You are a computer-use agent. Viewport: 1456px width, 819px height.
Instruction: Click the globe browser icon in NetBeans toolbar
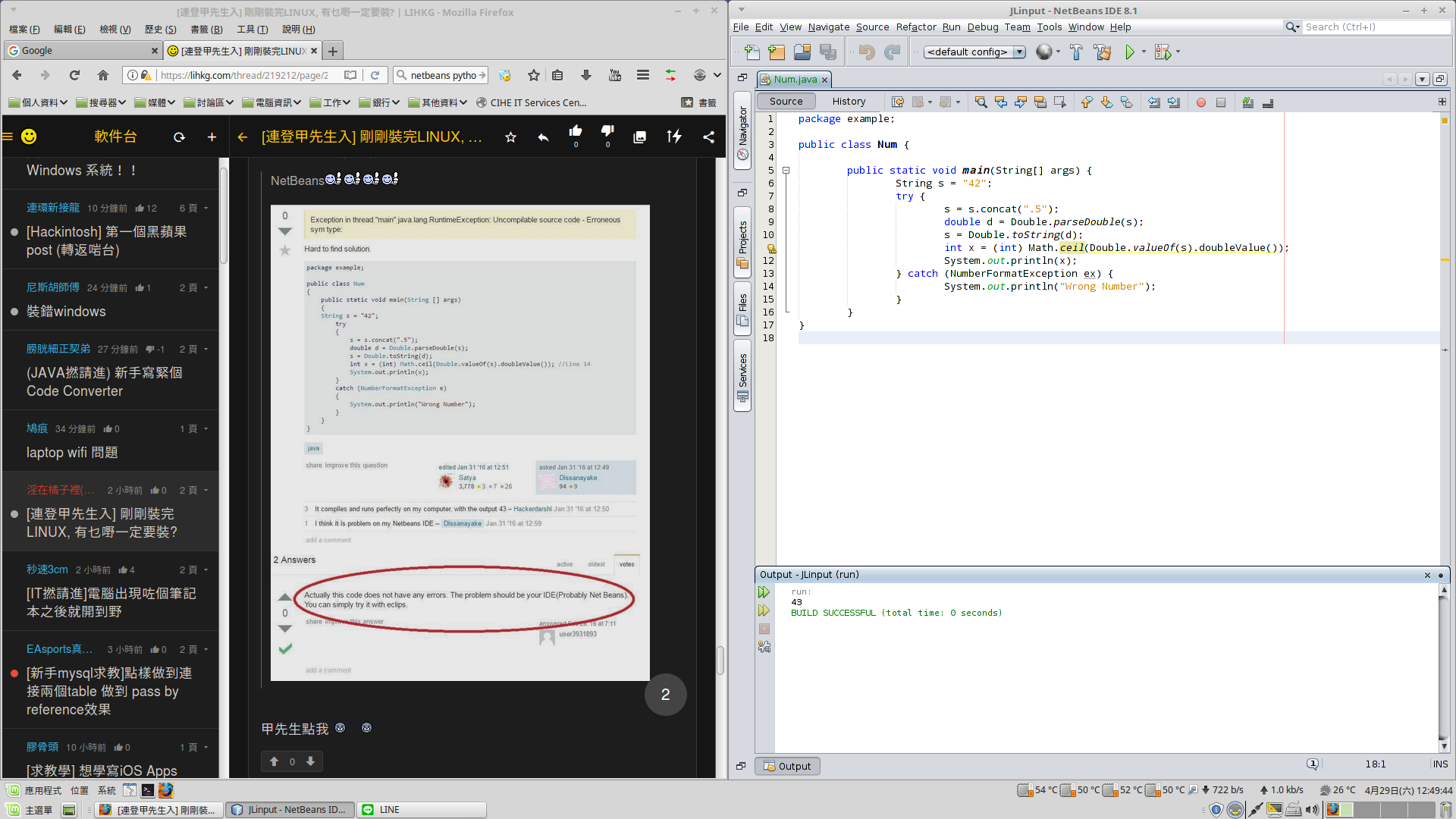pyautogui.click(x=1044, y=52)
